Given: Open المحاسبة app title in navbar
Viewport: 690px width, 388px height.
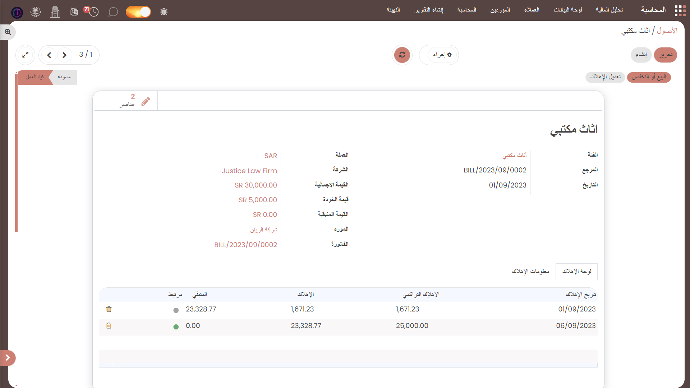Looking at the screenshot, I should [653, 10].
